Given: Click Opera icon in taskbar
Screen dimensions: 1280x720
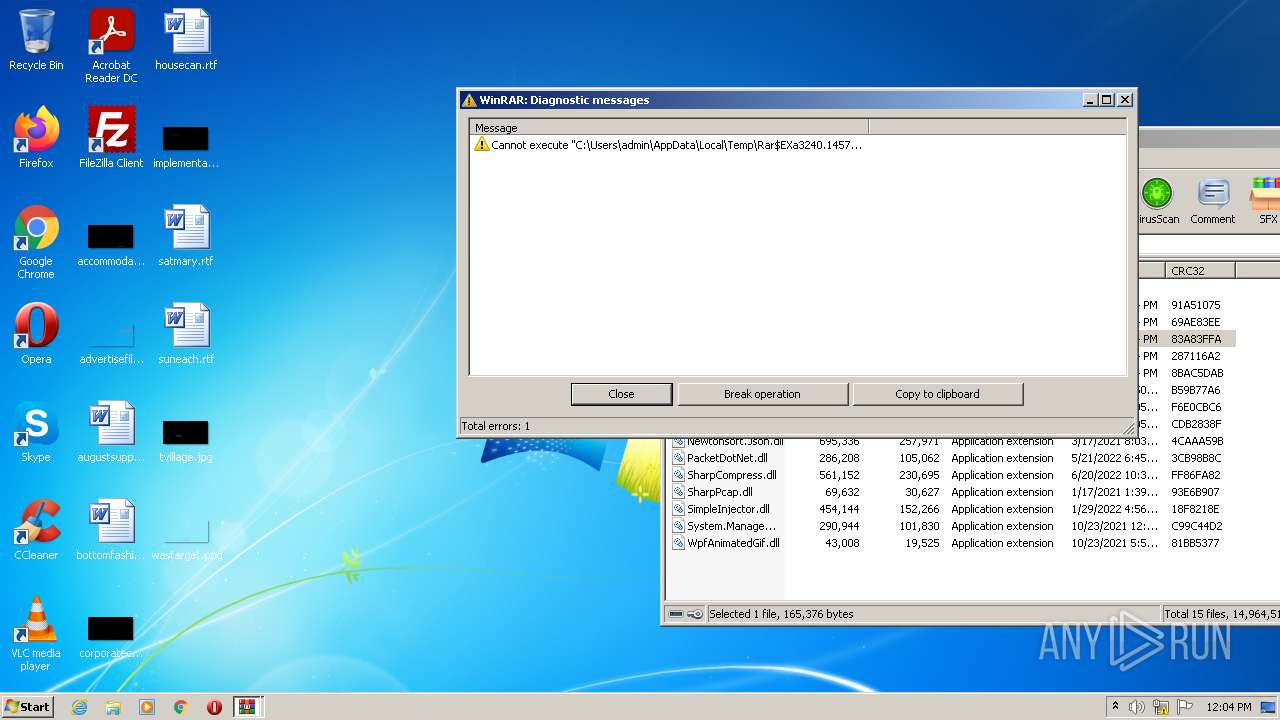Looking at the screenshot, I should (214, 707).
